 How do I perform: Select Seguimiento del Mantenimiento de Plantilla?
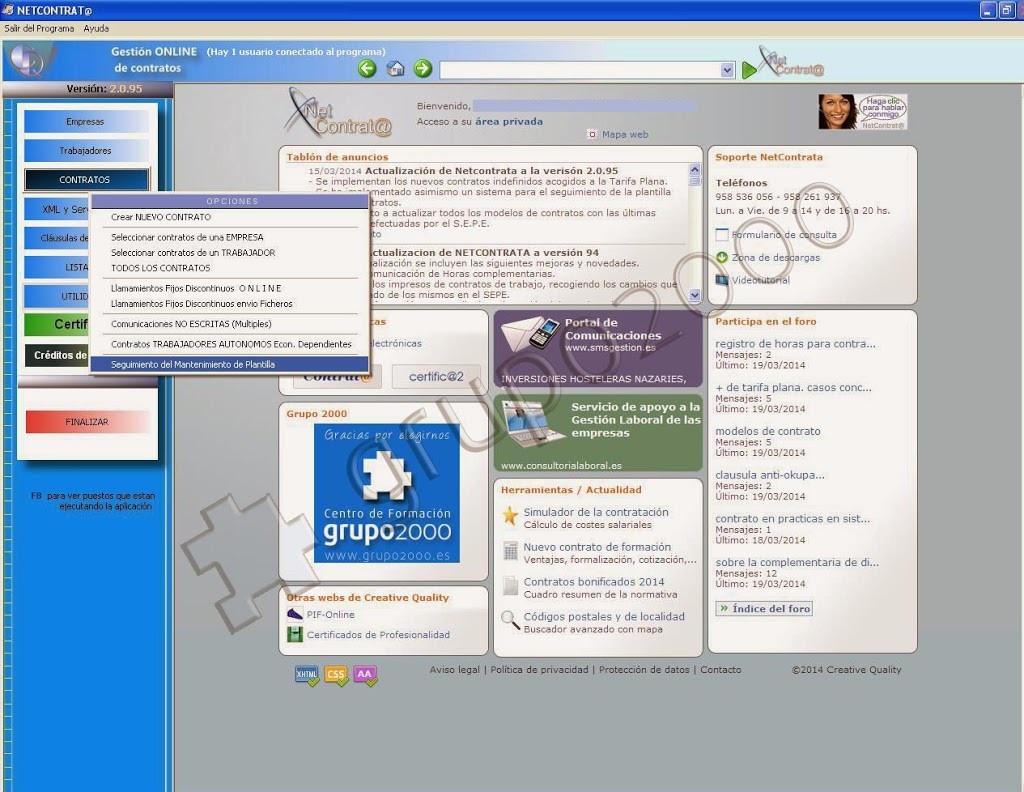click(230, 364)
